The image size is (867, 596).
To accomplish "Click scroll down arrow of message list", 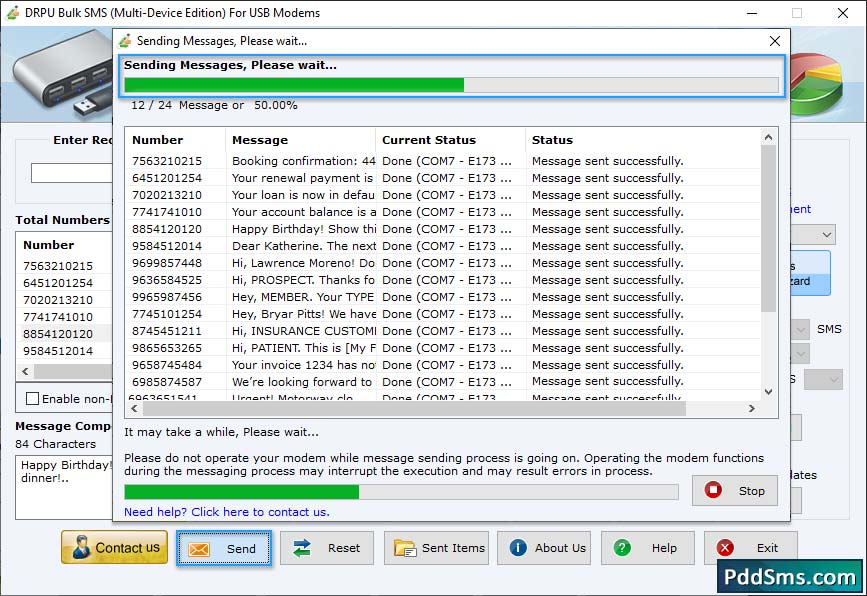I will (768, 391).
